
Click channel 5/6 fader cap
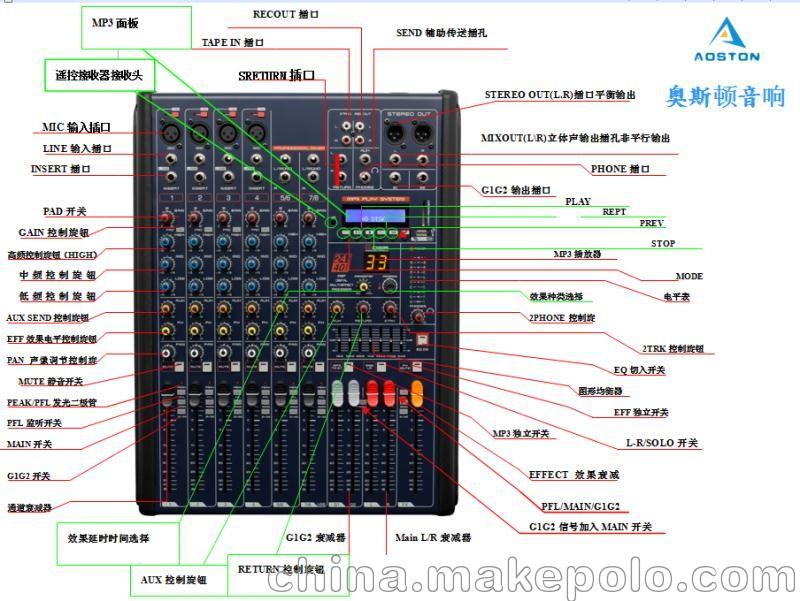280,396
